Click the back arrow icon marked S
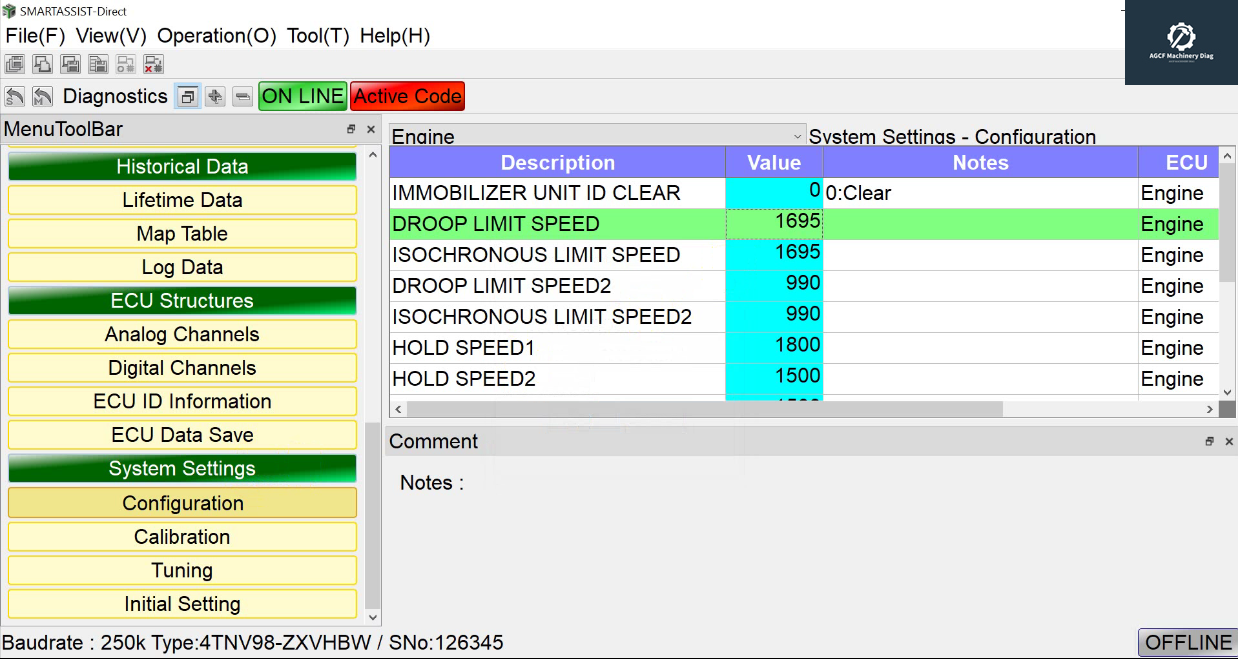 click(x=15, y=97)
